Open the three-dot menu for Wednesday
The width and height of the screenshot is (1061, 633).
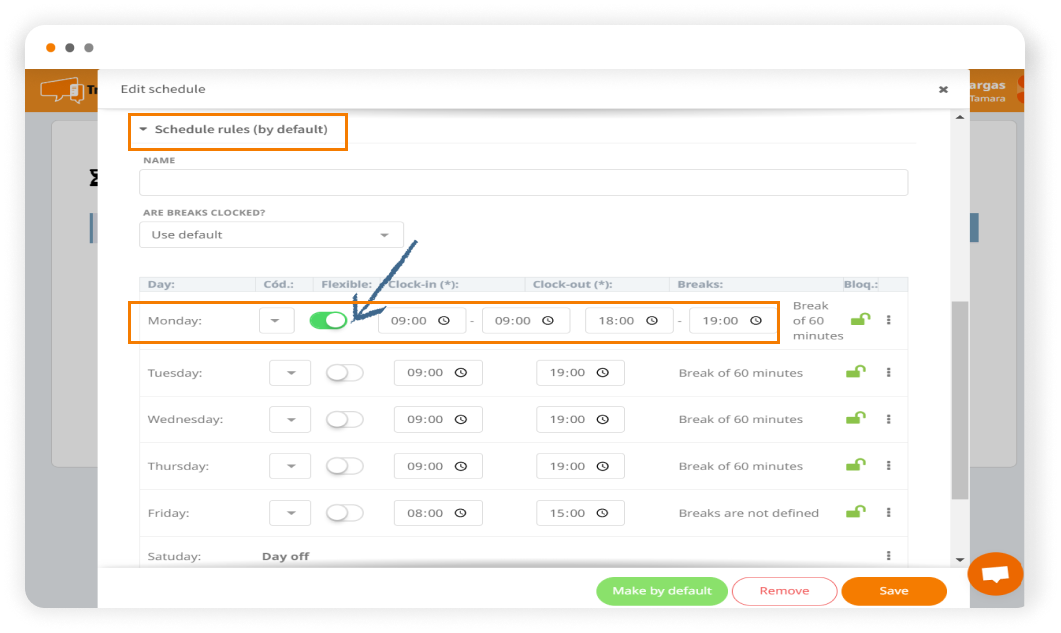click(888, 419)
